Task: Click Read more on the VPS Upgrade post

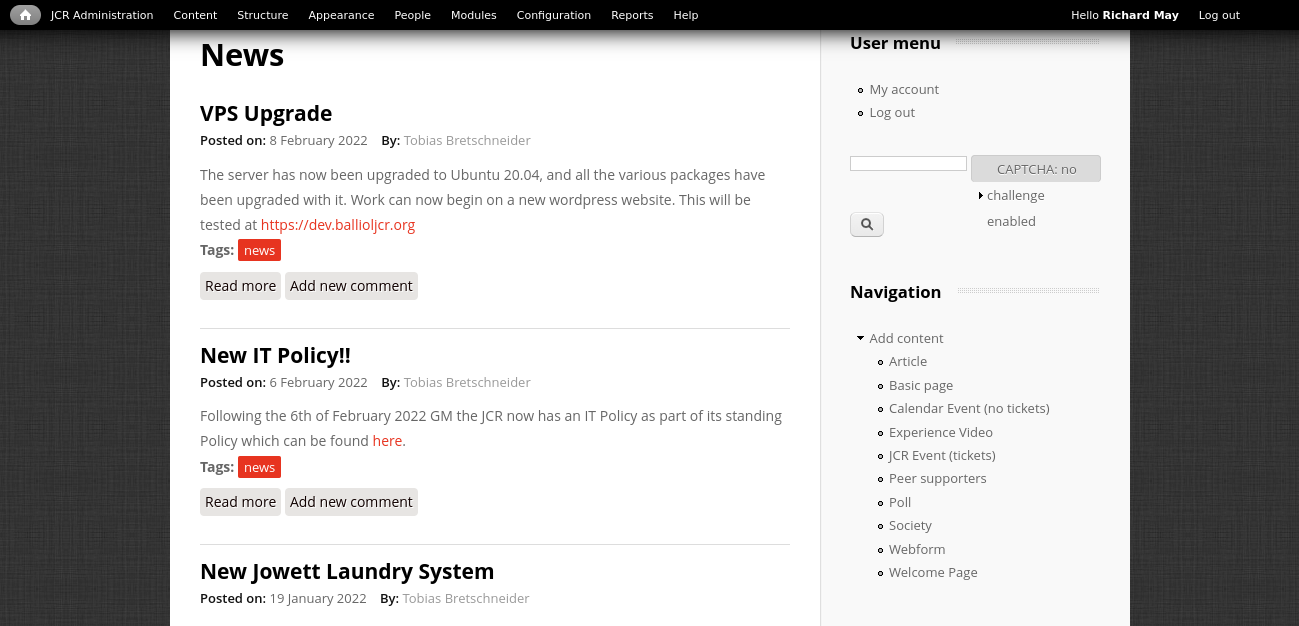Action: coord(240,286)
